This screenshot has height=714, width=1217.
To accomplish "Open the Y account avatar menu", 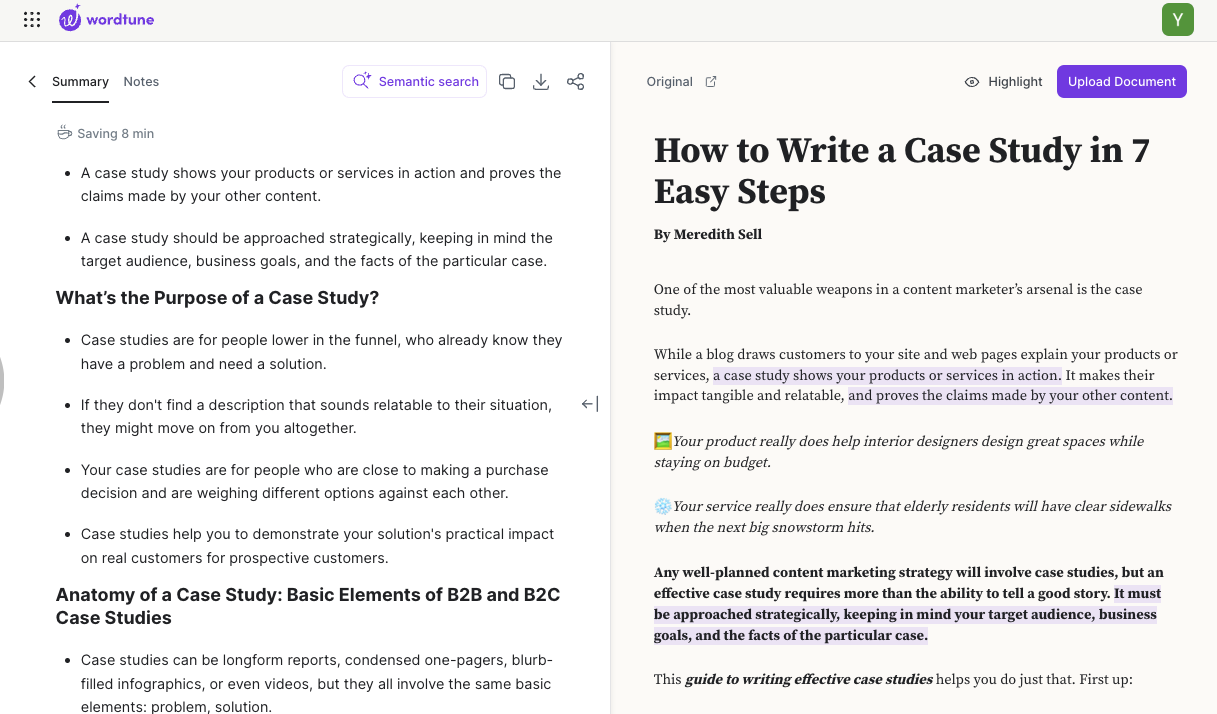I will (1177, 19).
